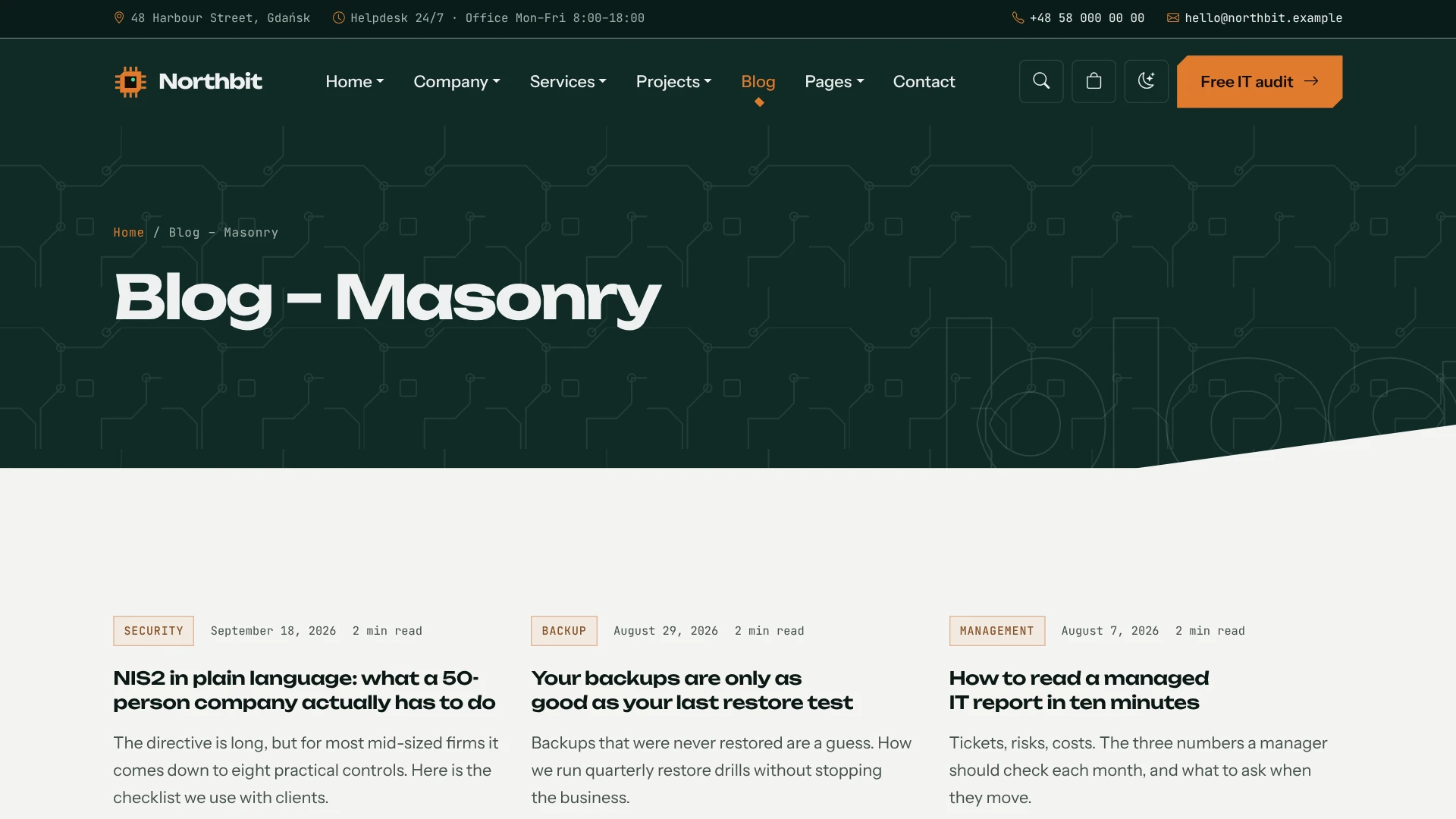Viewport: 1456px width, 819px height.
Task: Click the phone icon in top bar
Action: point(1018,17)
